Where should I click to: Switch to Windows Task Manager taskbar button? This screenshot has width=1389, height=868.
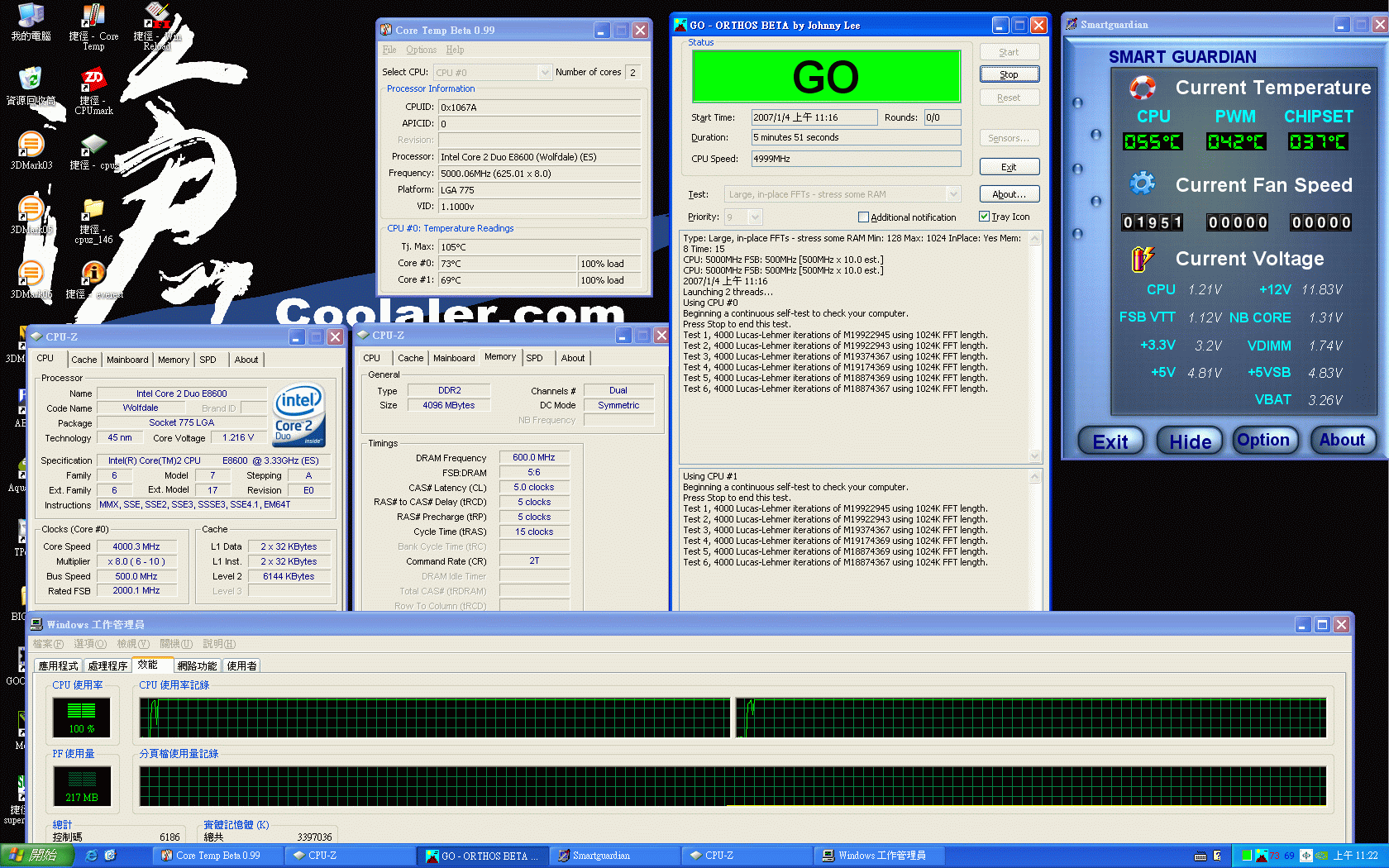coord(880,856)
